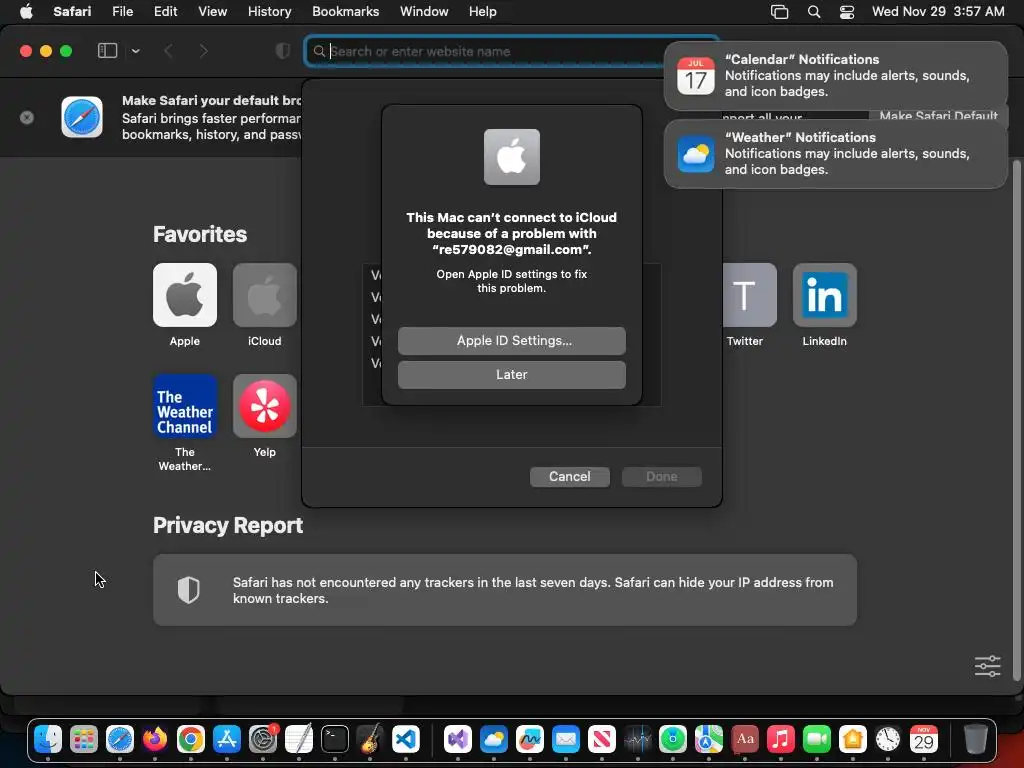Click Apple ID Settings… button
Screen dimensions: 1024x768
511,340
